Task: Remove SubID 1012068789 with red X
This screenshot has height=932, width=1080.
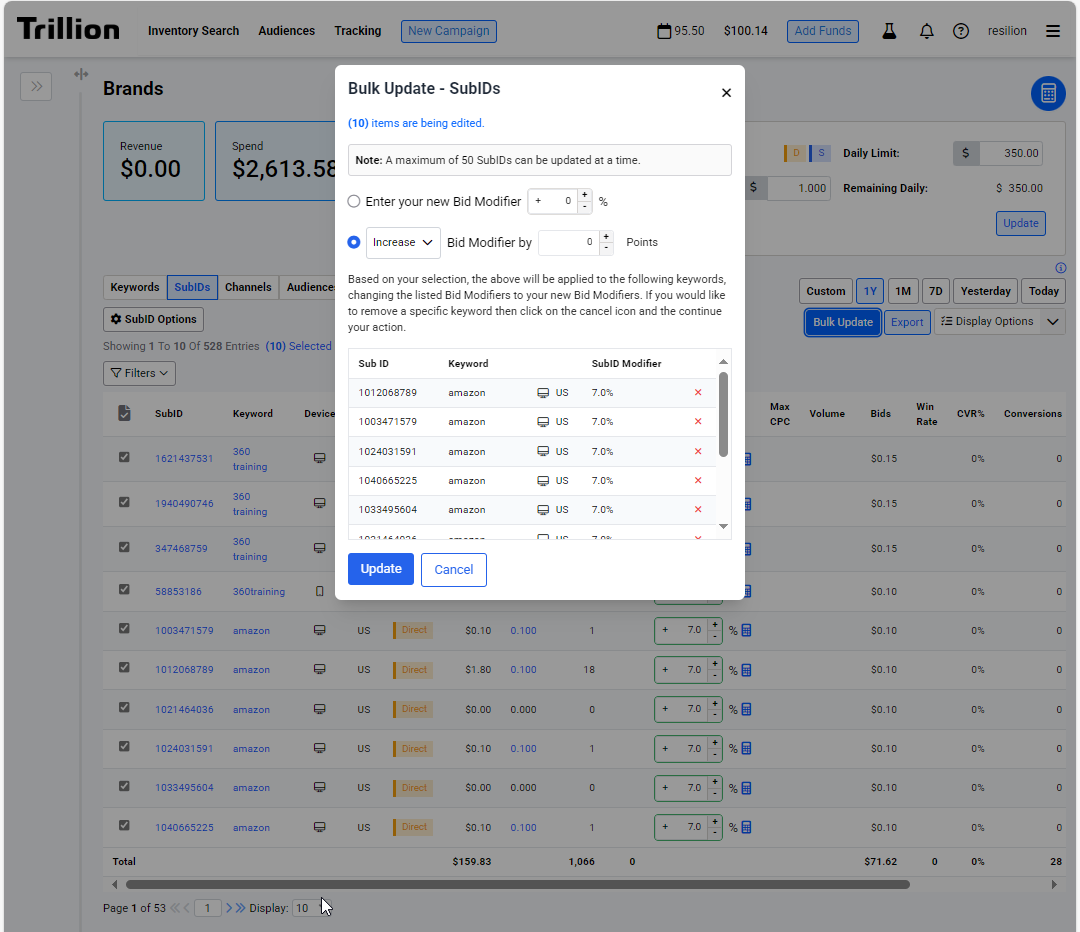Action: tap(698, 393)
